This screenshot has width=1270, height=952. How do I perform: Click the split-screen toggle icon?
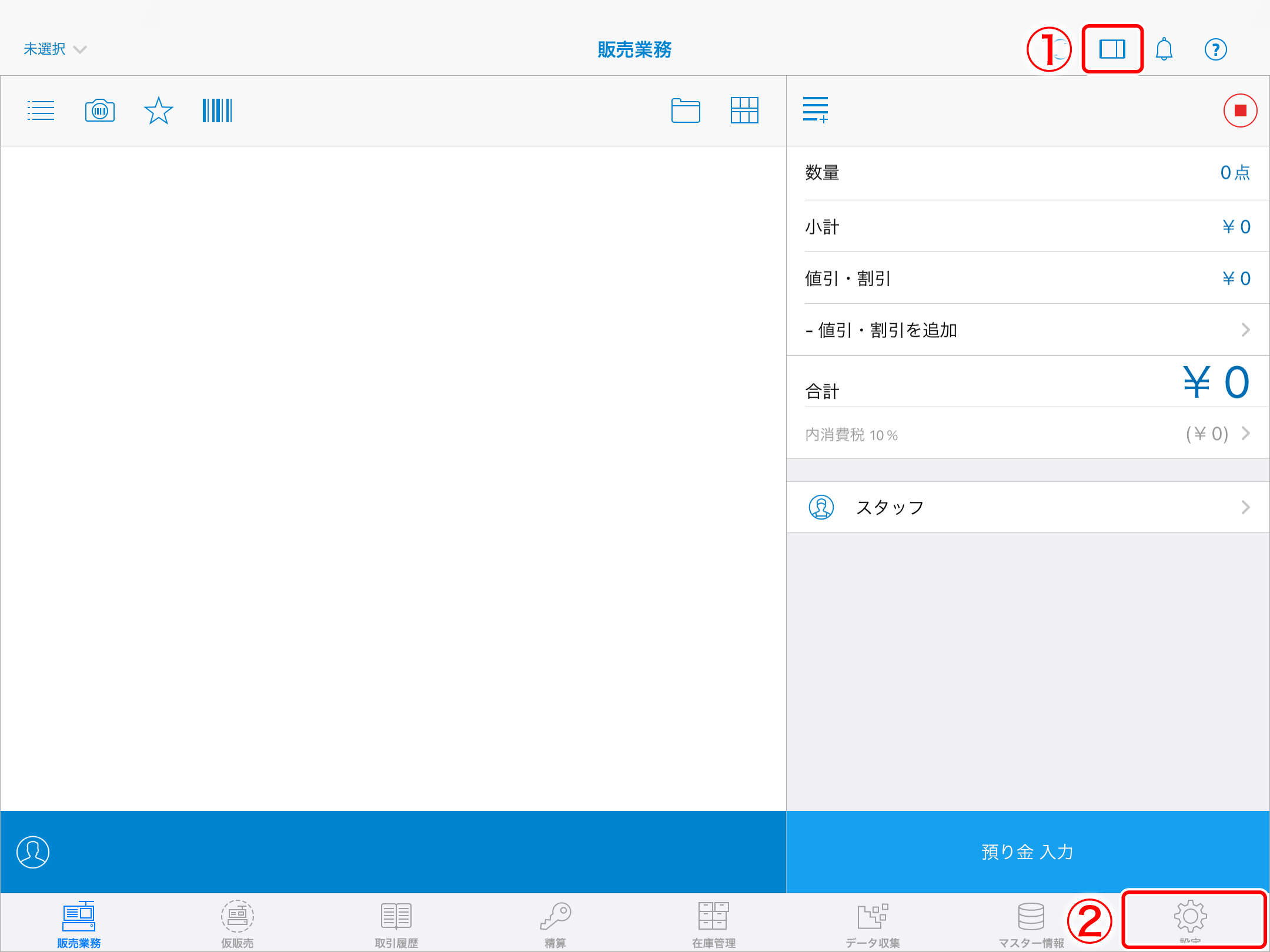[x=1111, y=47]
